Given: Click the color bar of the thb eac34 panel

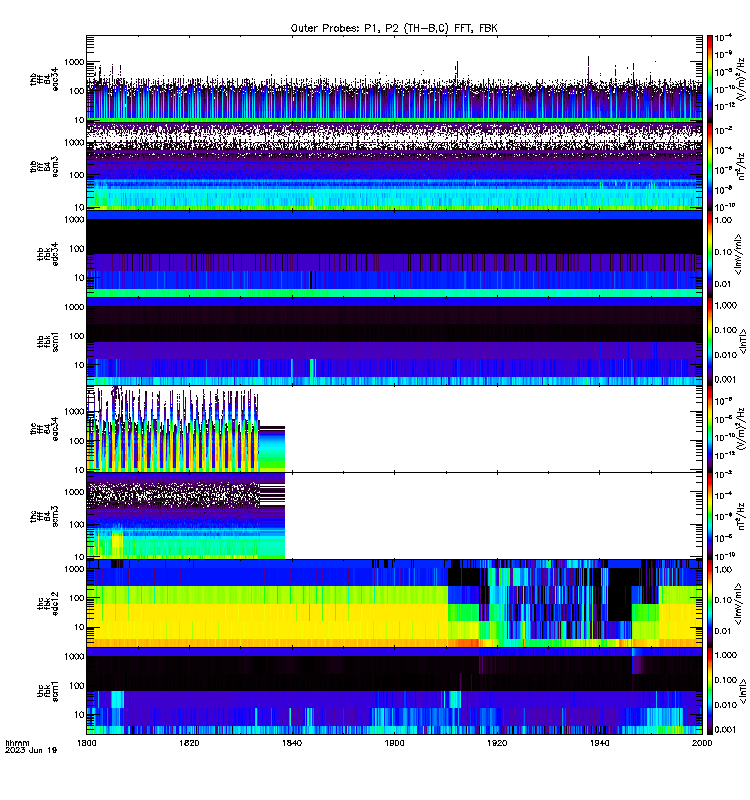Looking at the screenshot, I should (x=709, y=79).
